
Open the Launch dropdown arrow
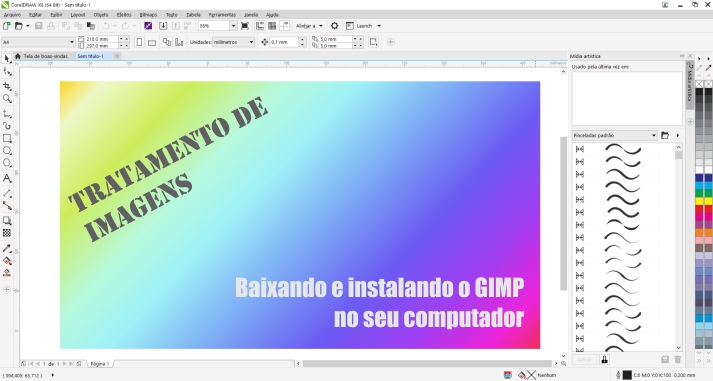pyautogui.click(x=379, y=26)
